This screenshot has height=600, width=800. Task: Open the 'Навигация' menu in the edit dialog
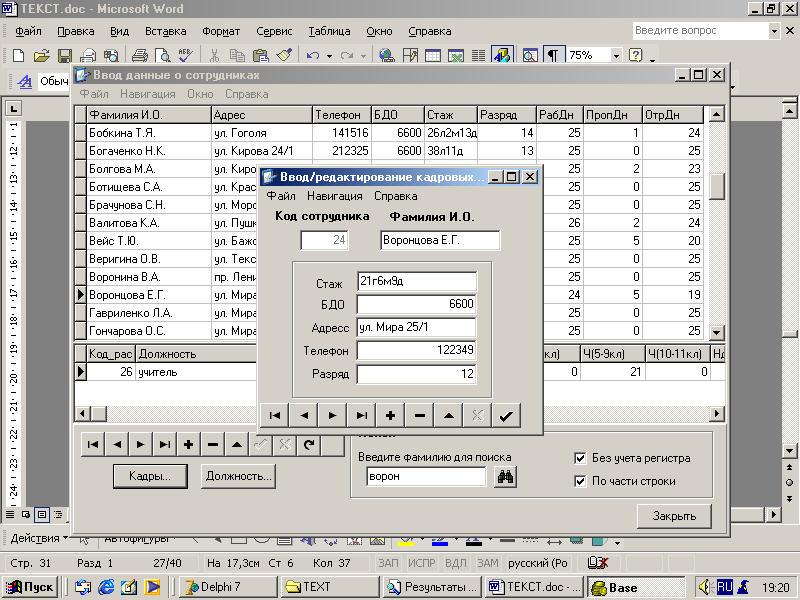(x=335, y=197)
